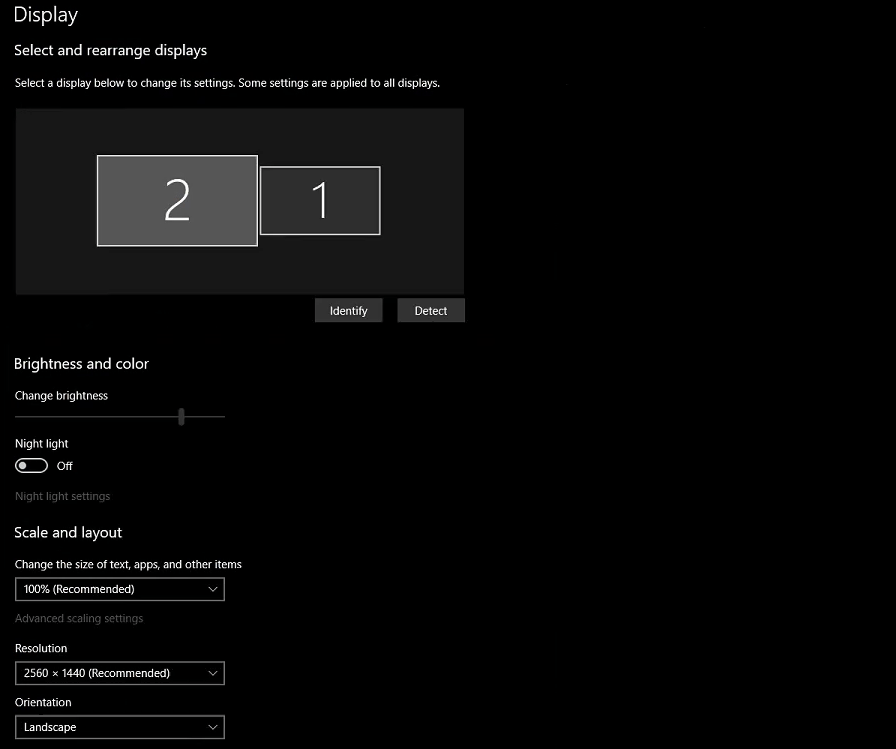Click the Identify button
Viewport: 896px width, 749px height.
click(x=348, y=310)
